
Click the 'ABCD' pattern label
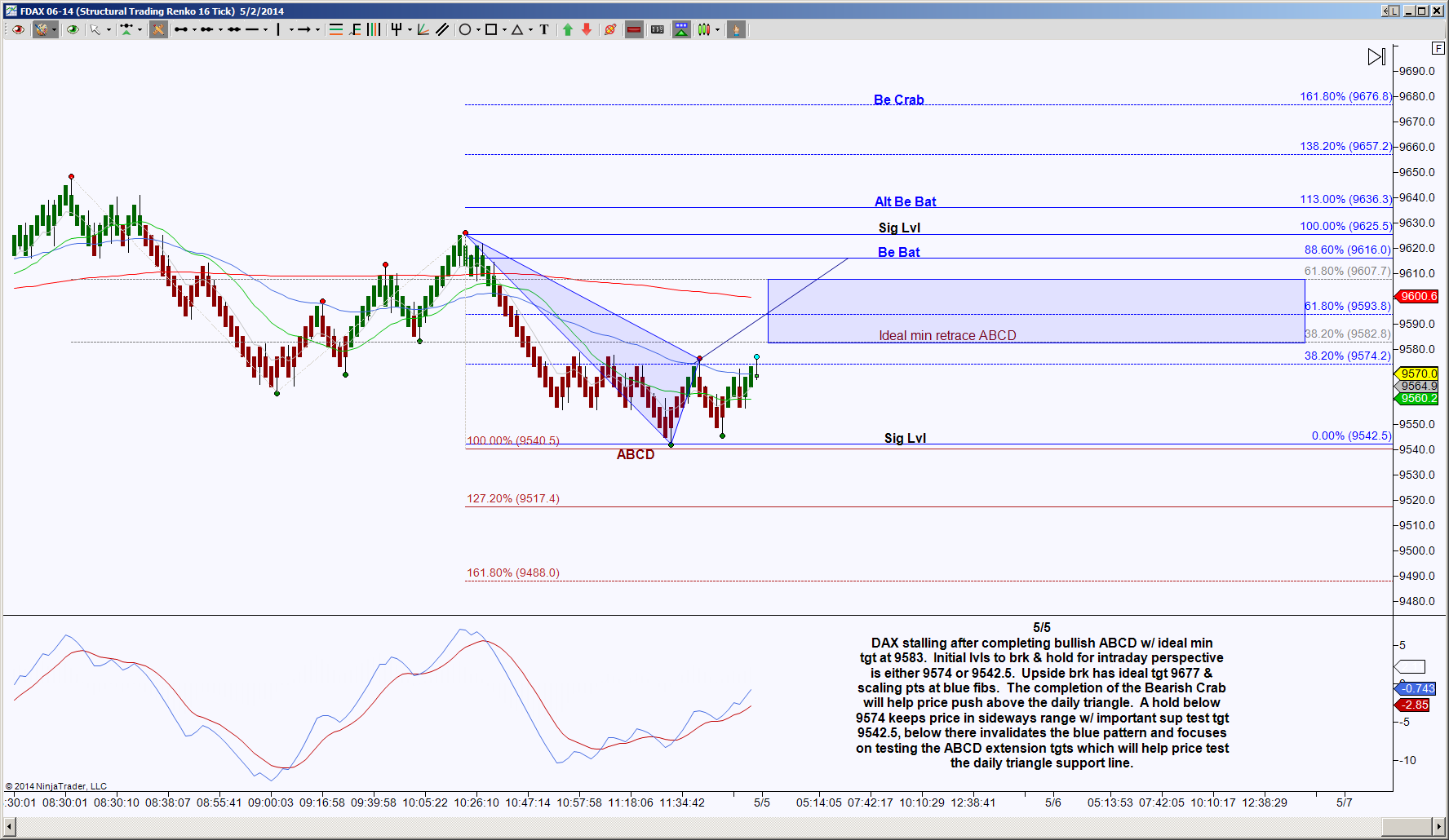tap(636, 454)
